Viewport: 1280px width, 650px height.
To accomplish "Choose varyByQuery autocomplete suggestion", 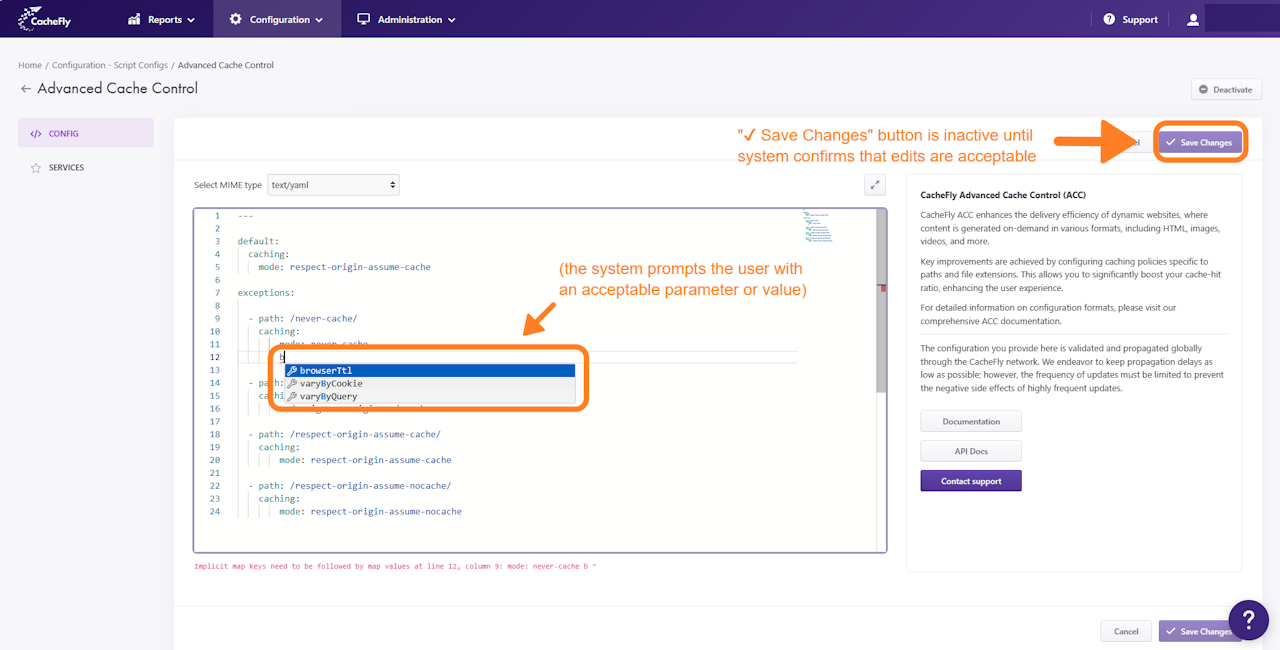I will pyautogui.click(x=430, y=397).
